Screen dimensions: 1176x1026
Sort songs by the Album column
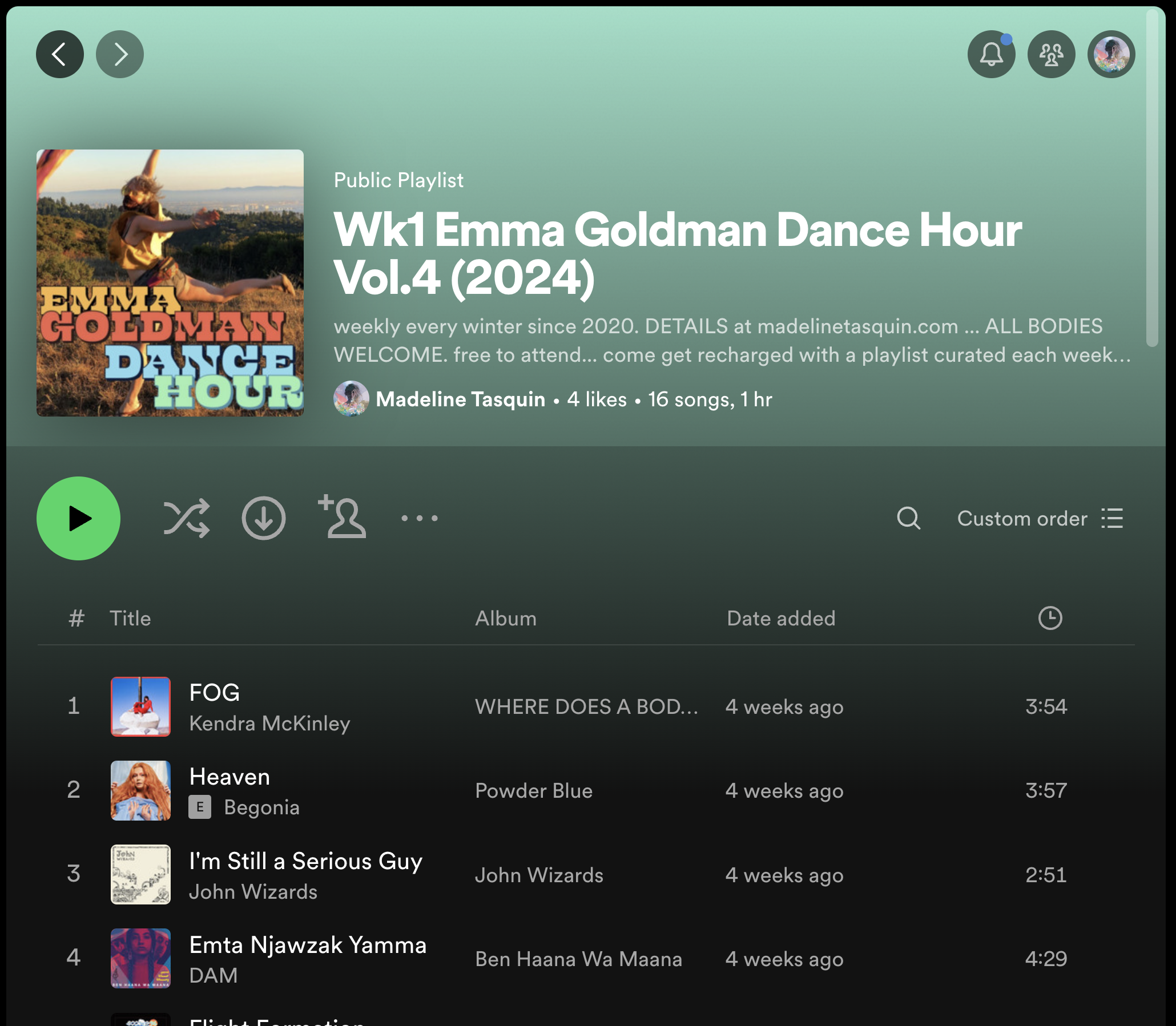[506, 618]
